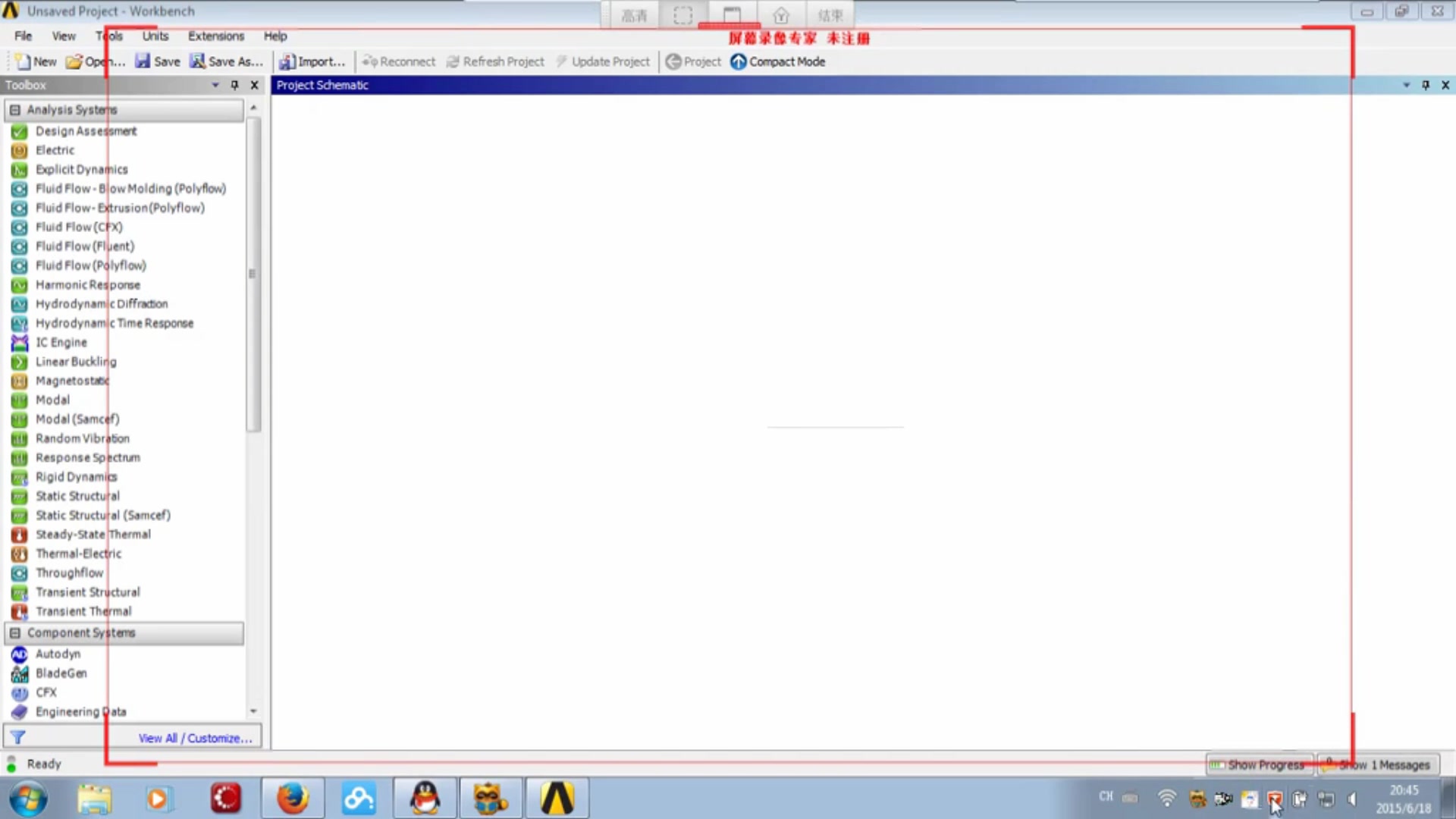Click the Transient Thermal analysis icon
This screenshot has height=819, width=1456.
[x=19, y=611]
